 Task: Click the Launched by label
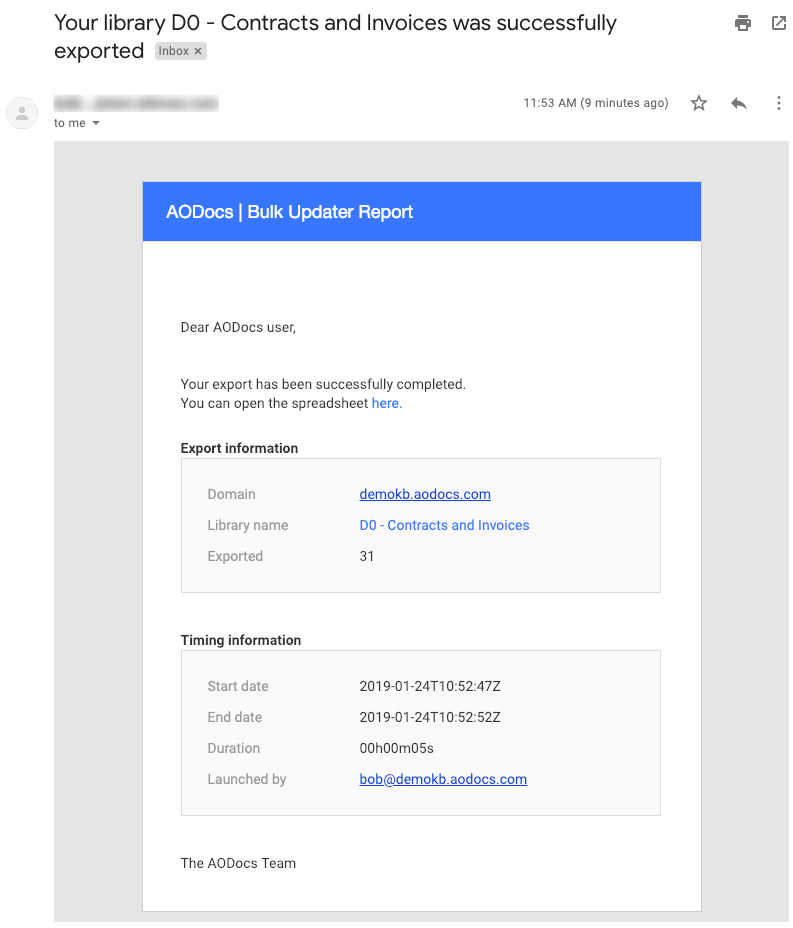pos(247,779)
